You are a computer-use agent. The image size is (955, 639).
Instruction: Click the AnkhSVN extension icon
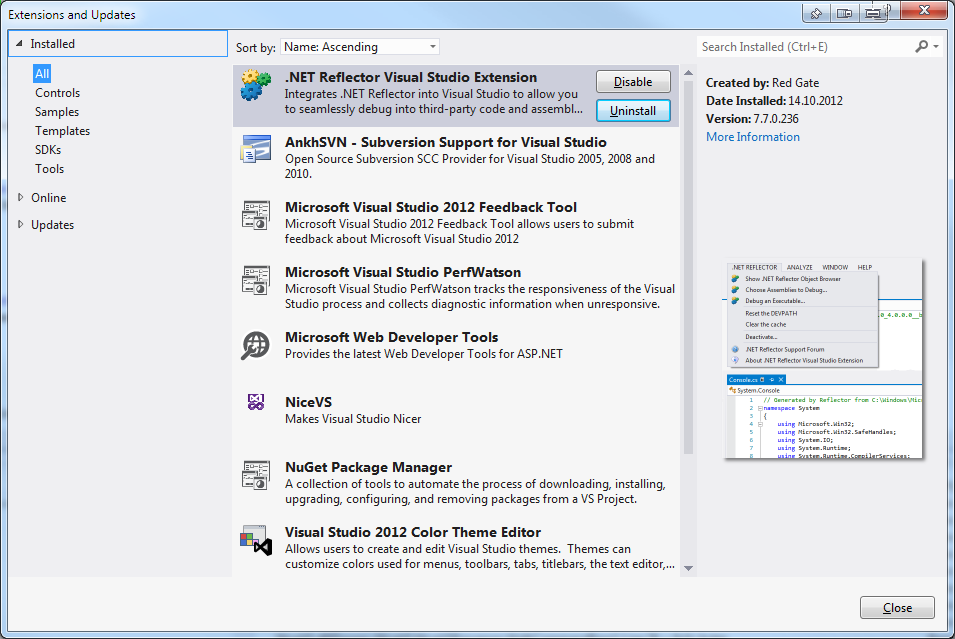pos(256,151)
